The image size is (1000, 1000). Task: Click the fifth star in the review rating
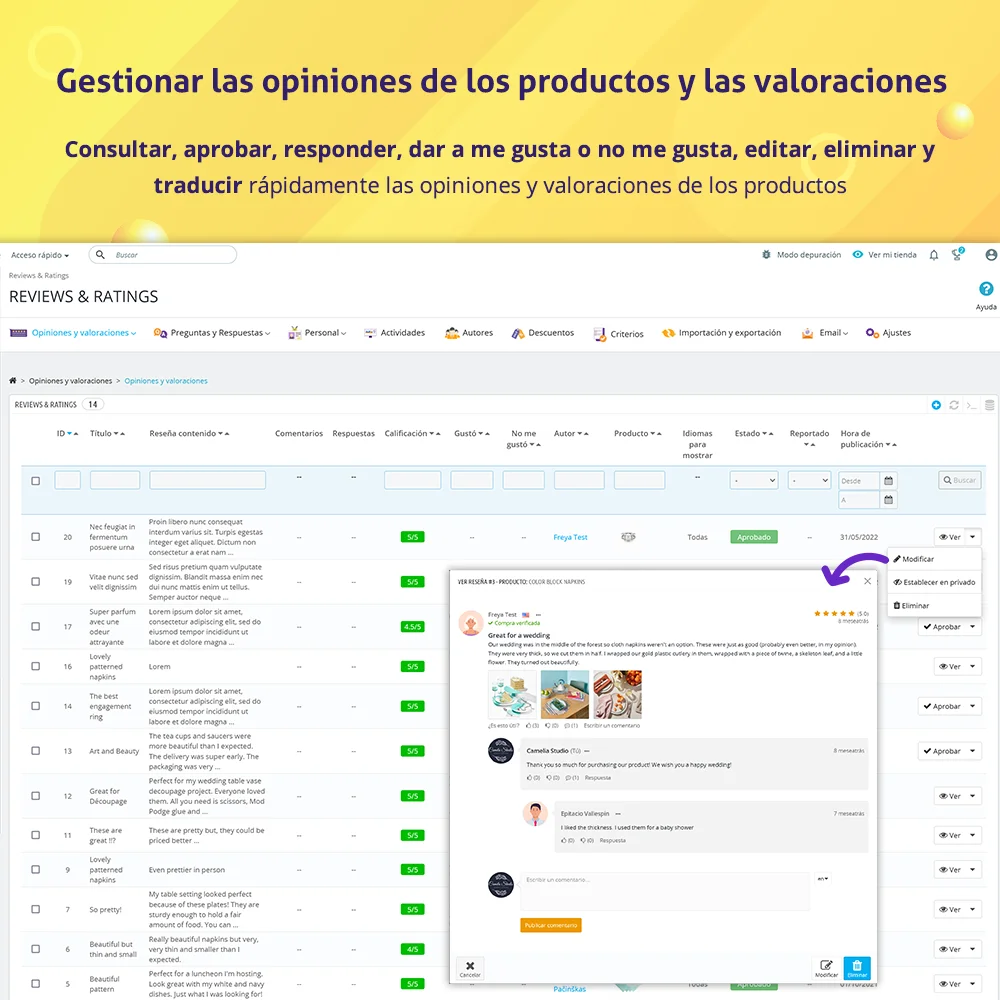(x=851, y=613)
